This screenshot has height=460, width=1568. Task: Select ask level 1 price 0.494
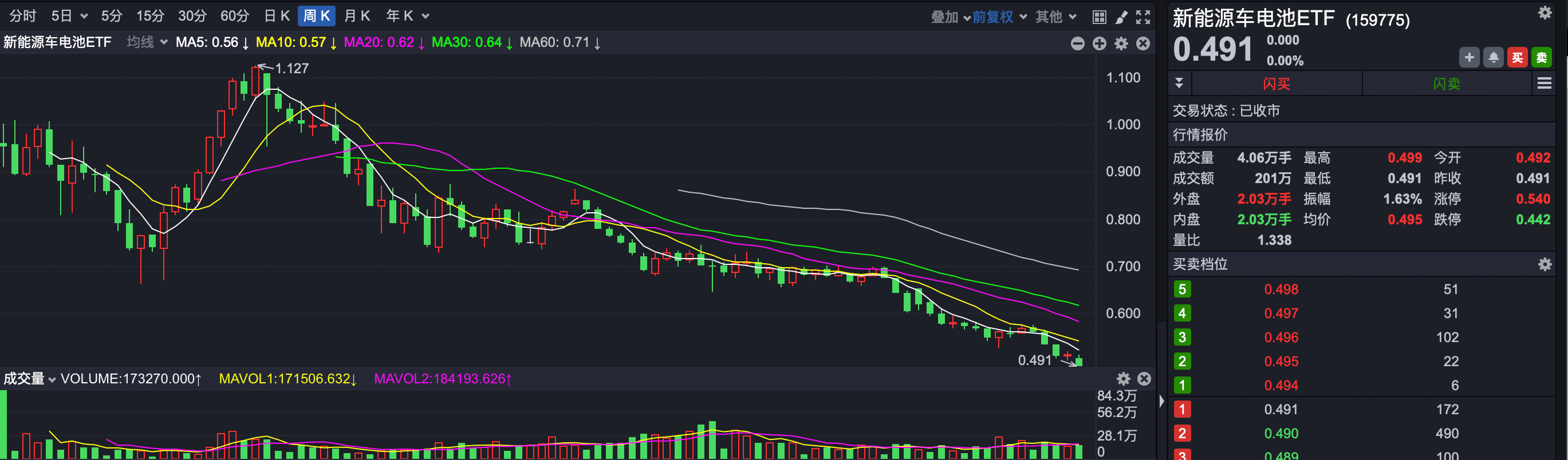1281,385
